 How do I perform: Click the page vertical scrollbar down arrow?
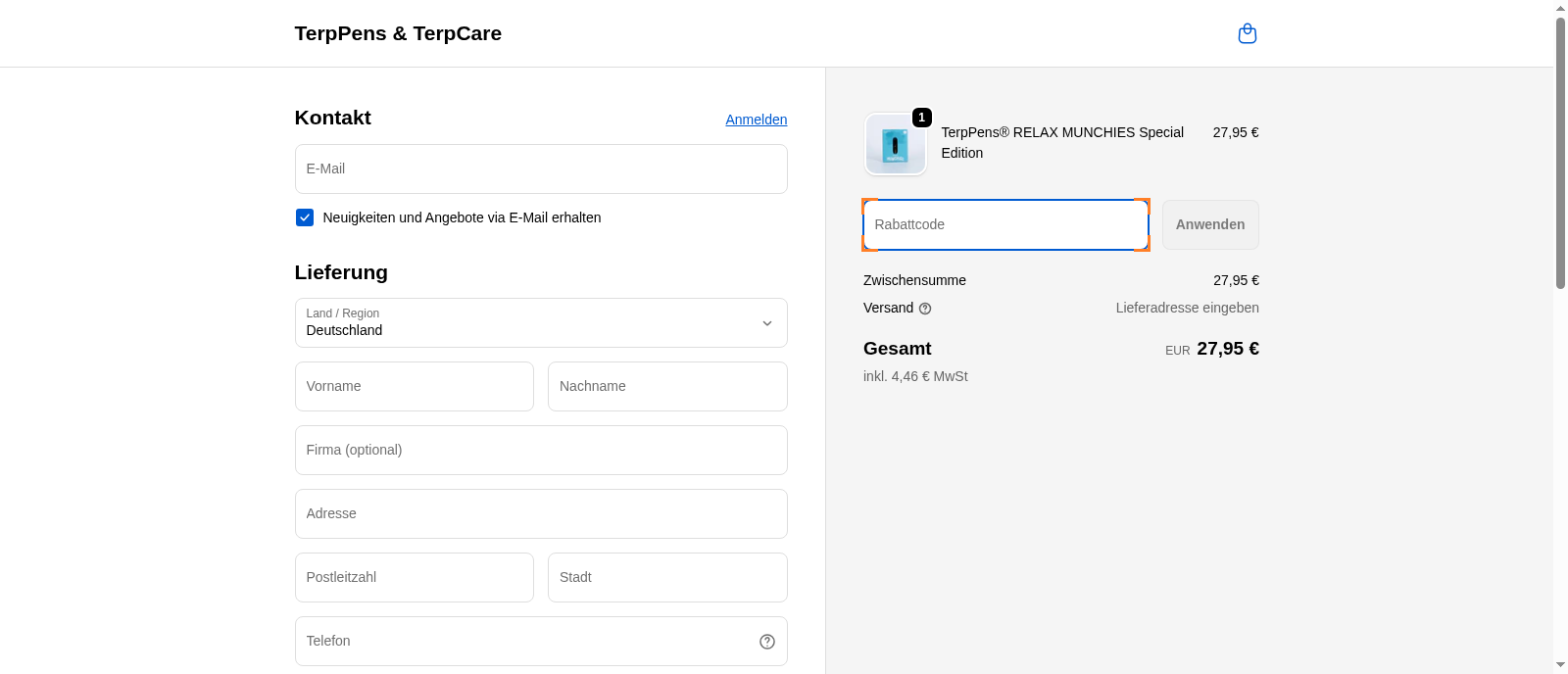click(x=1560, y=665)
